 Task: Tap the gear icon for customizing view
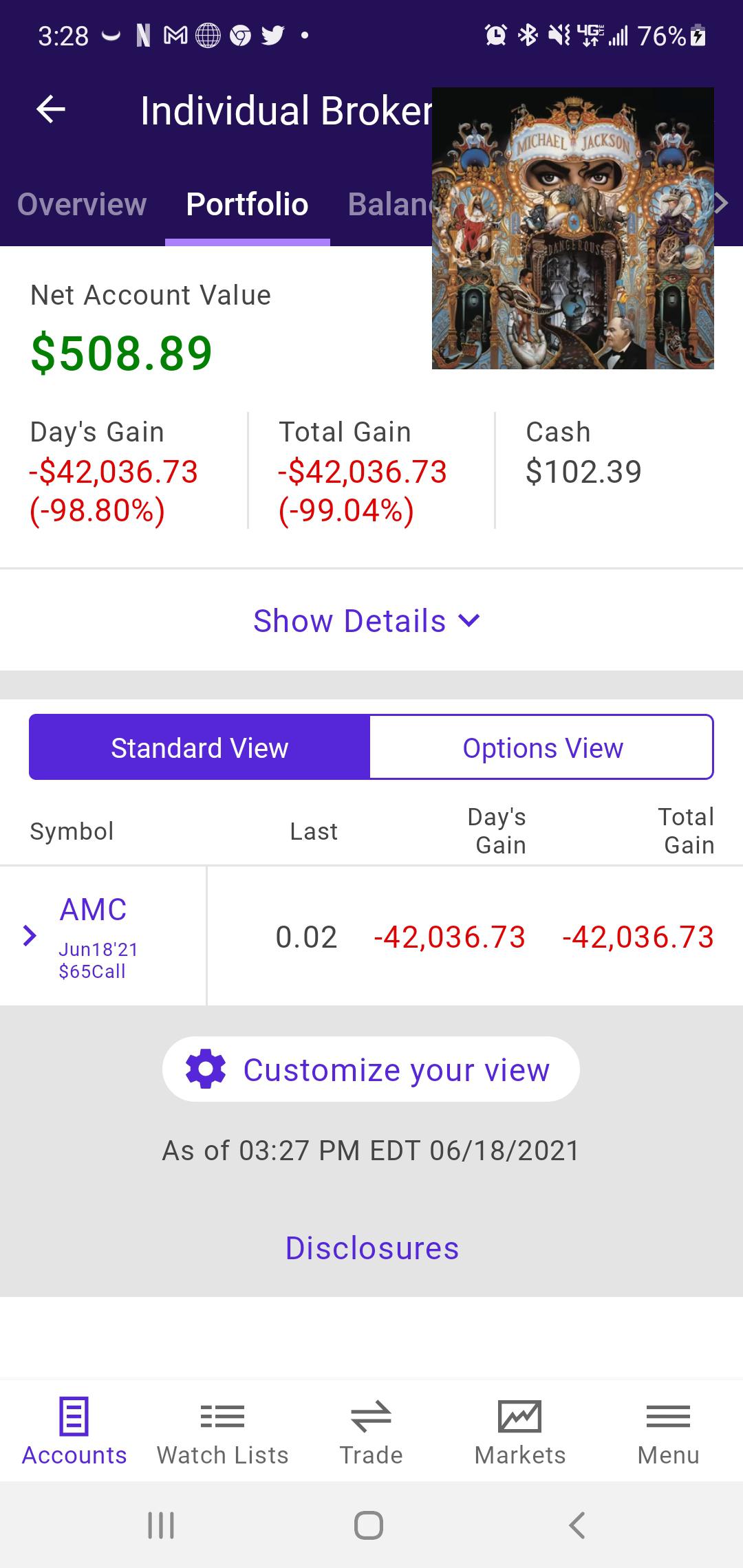pyautogui.click(x=206, y=1069)
